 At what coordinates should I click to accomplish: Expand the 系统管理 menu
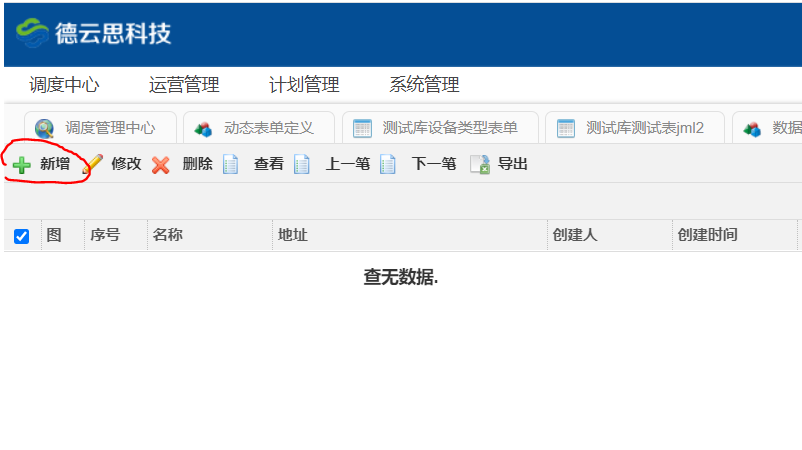[x=424, y=85]
